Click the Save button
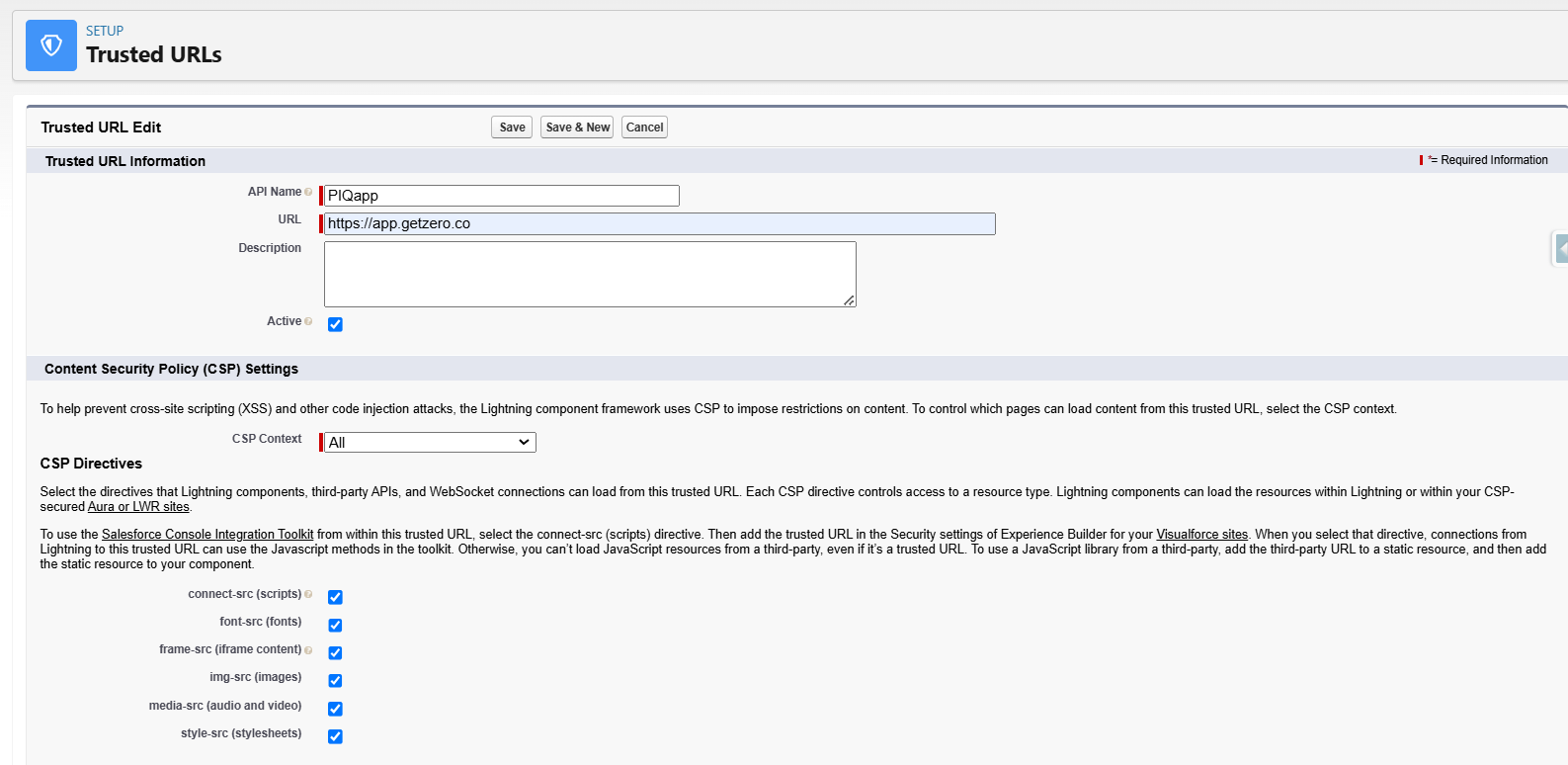 (x=512, y=127)
